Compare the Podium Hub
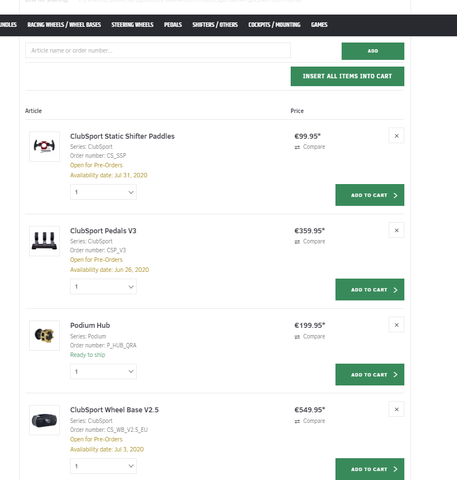Image resolution: width=457 pixels, height=480 pixels. pyautogui.click(x=310, y=337)
